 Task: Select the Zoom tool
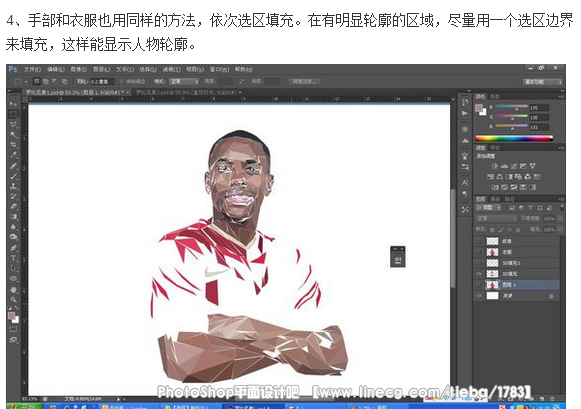13,299
